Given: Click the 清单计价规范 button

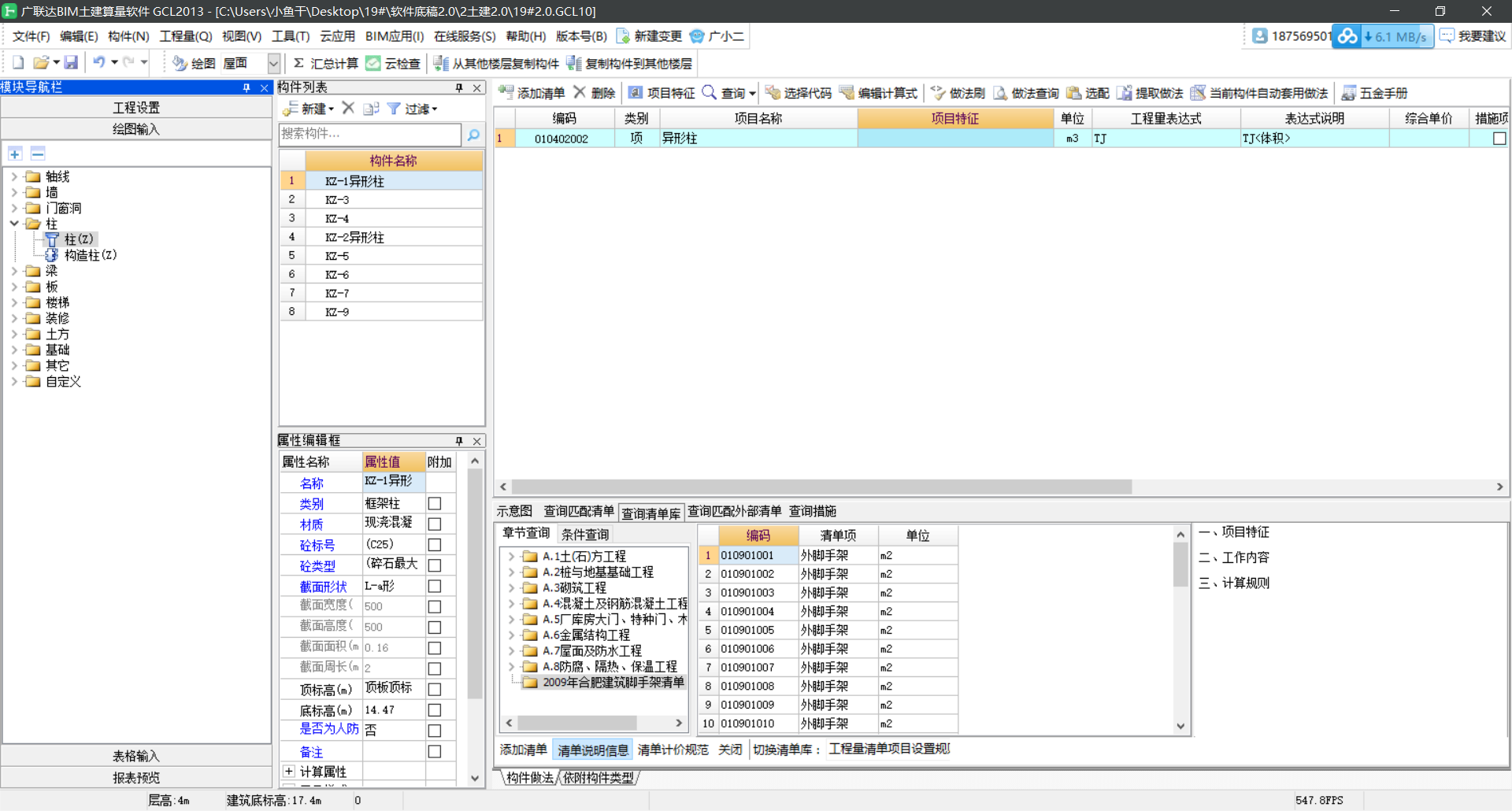Looking at the screenshot, I should [673, 750].
